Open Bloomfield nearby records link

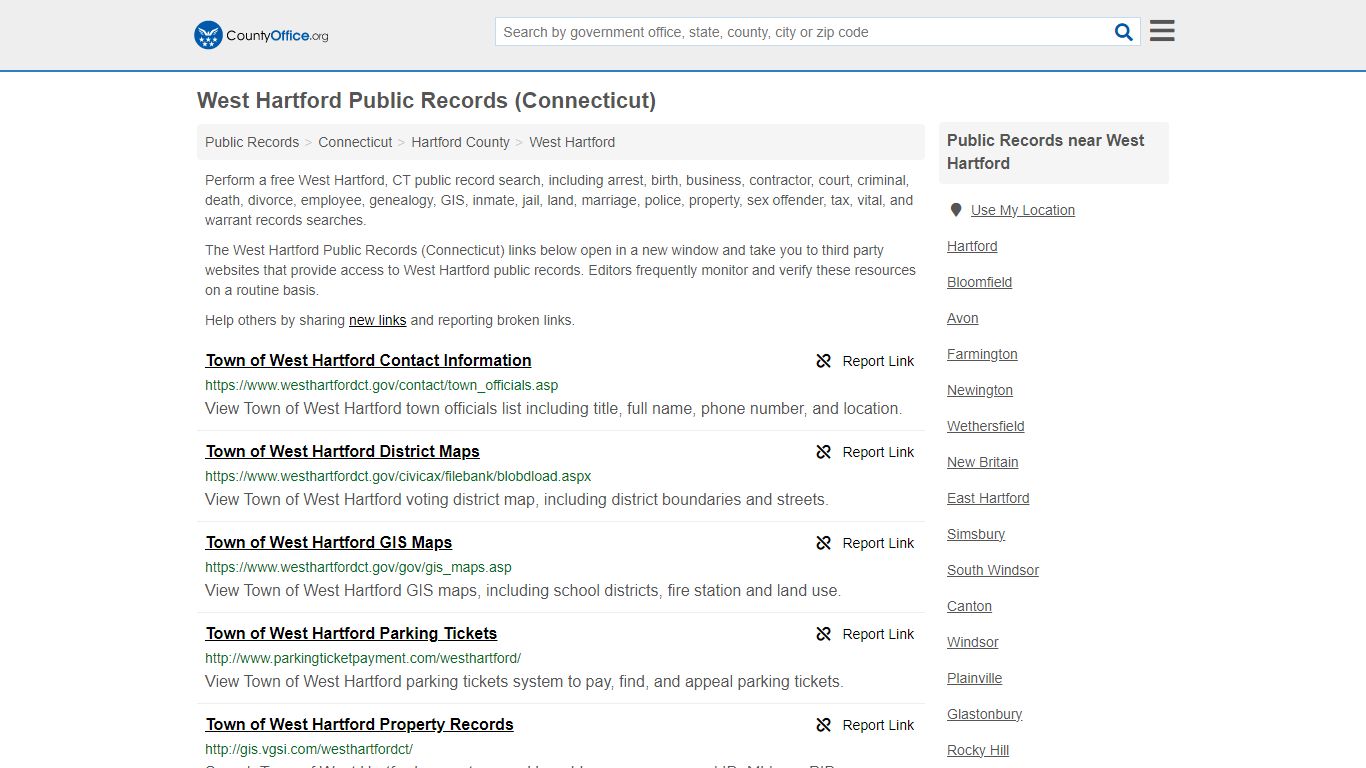pos(979,282)
